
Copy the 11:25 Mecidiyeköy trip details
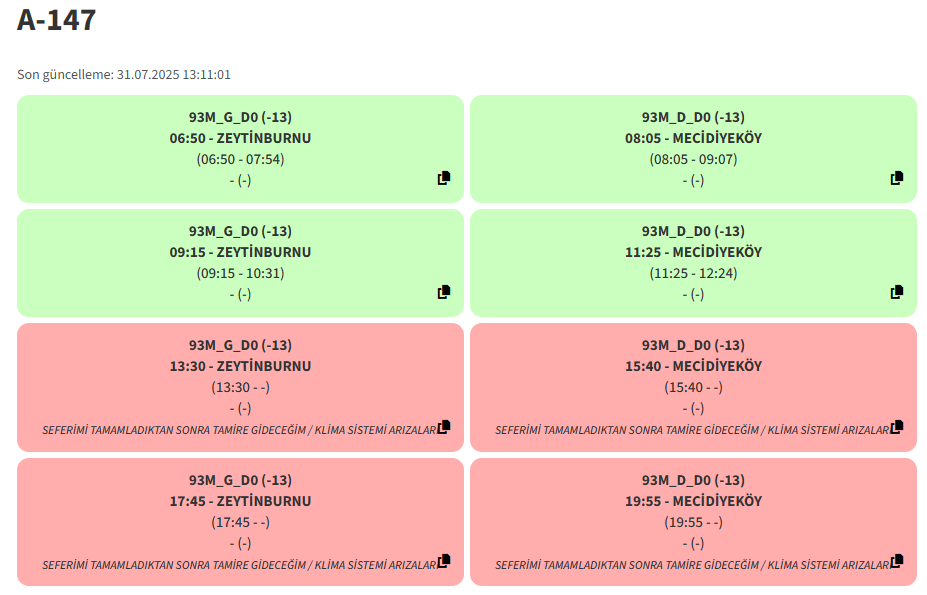(897, 292)
